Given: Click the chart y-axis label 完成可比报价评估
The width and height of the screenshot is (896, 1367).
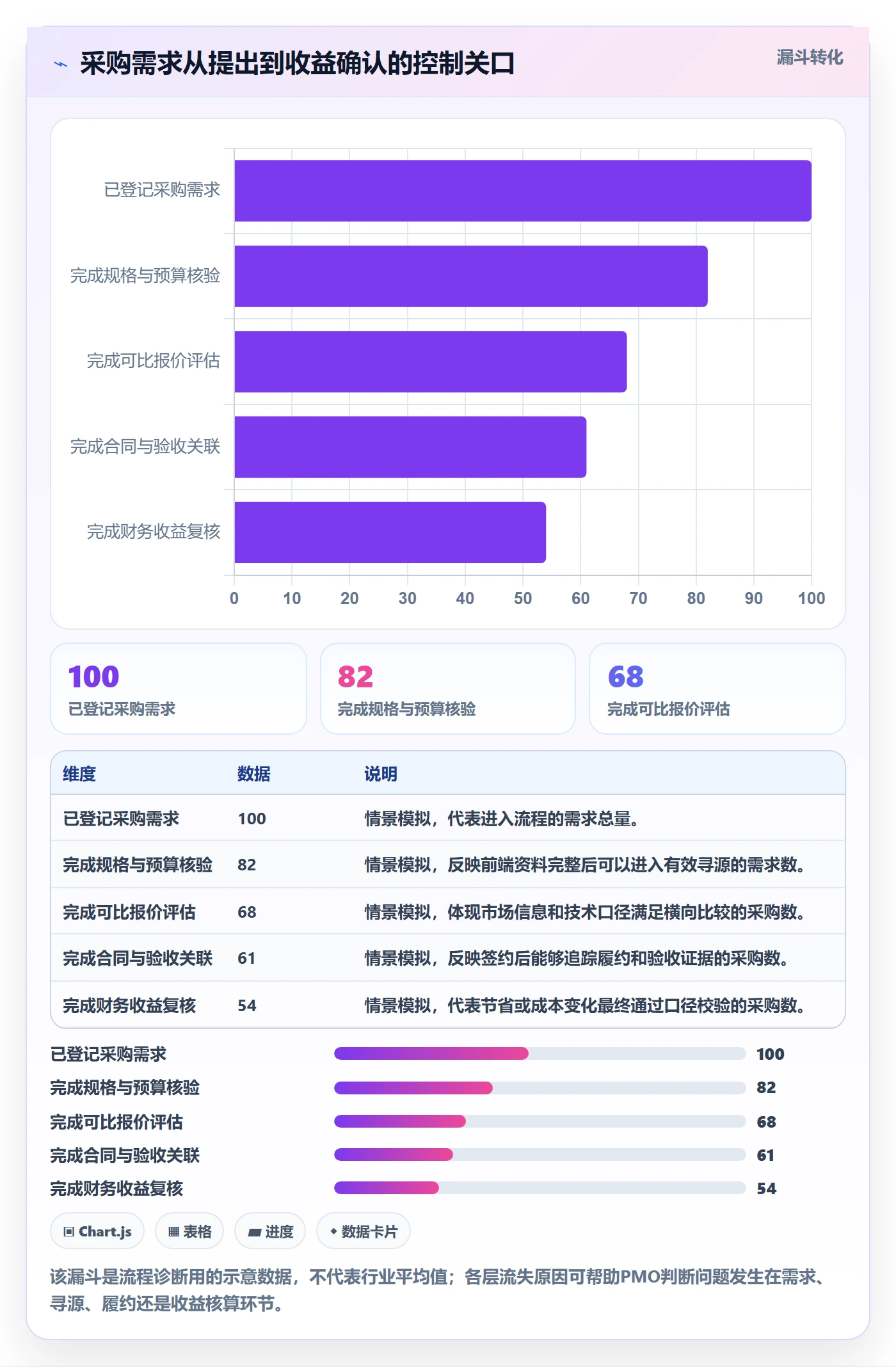Looking at the screenshot, I should [x=154, y=361].
